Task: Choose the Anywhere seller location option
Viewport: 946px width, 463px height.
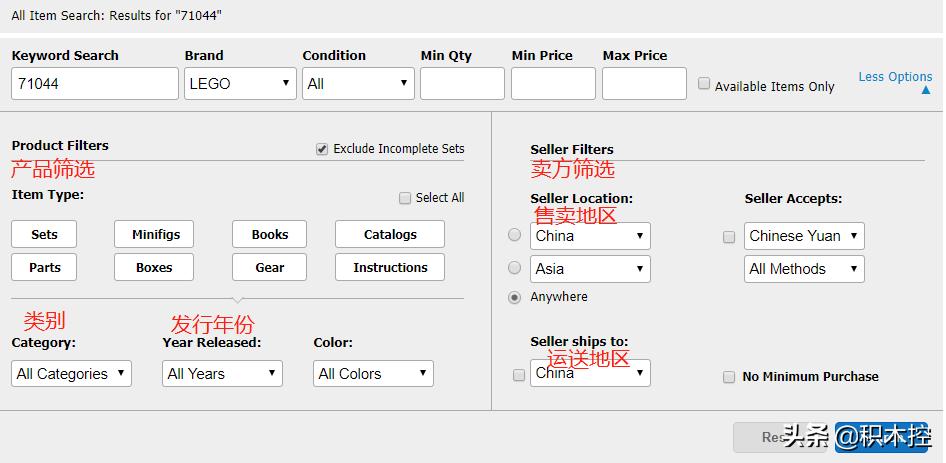Action: 515,297
